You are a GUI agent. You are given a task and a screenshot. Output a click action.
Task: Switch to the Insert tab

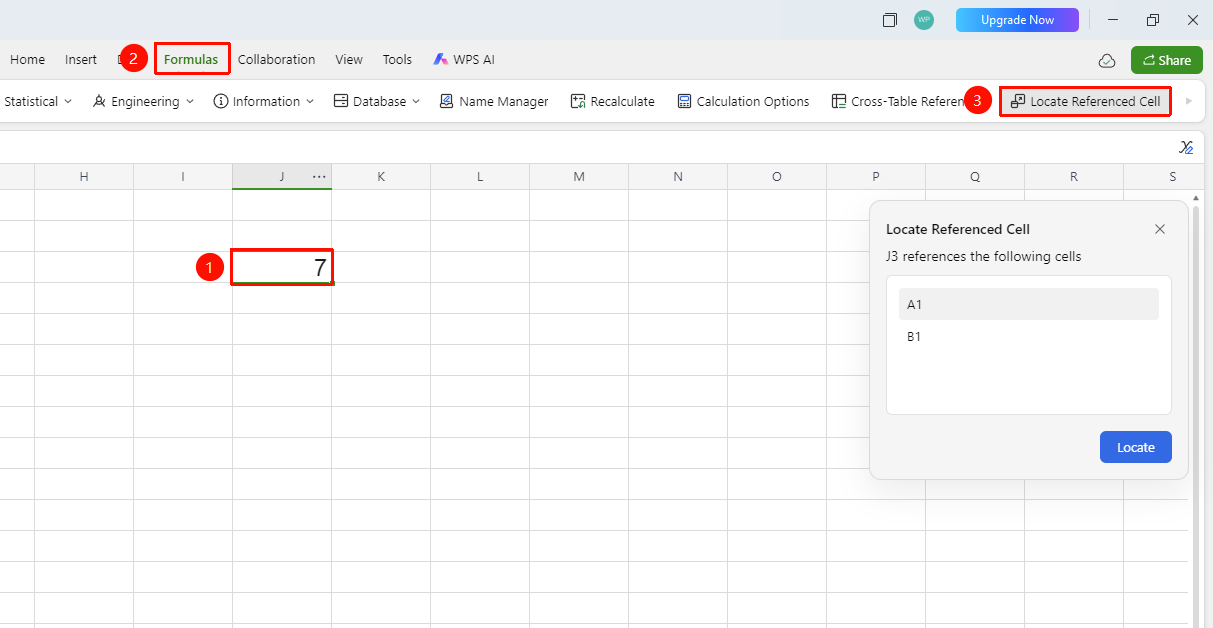[81, 59]
